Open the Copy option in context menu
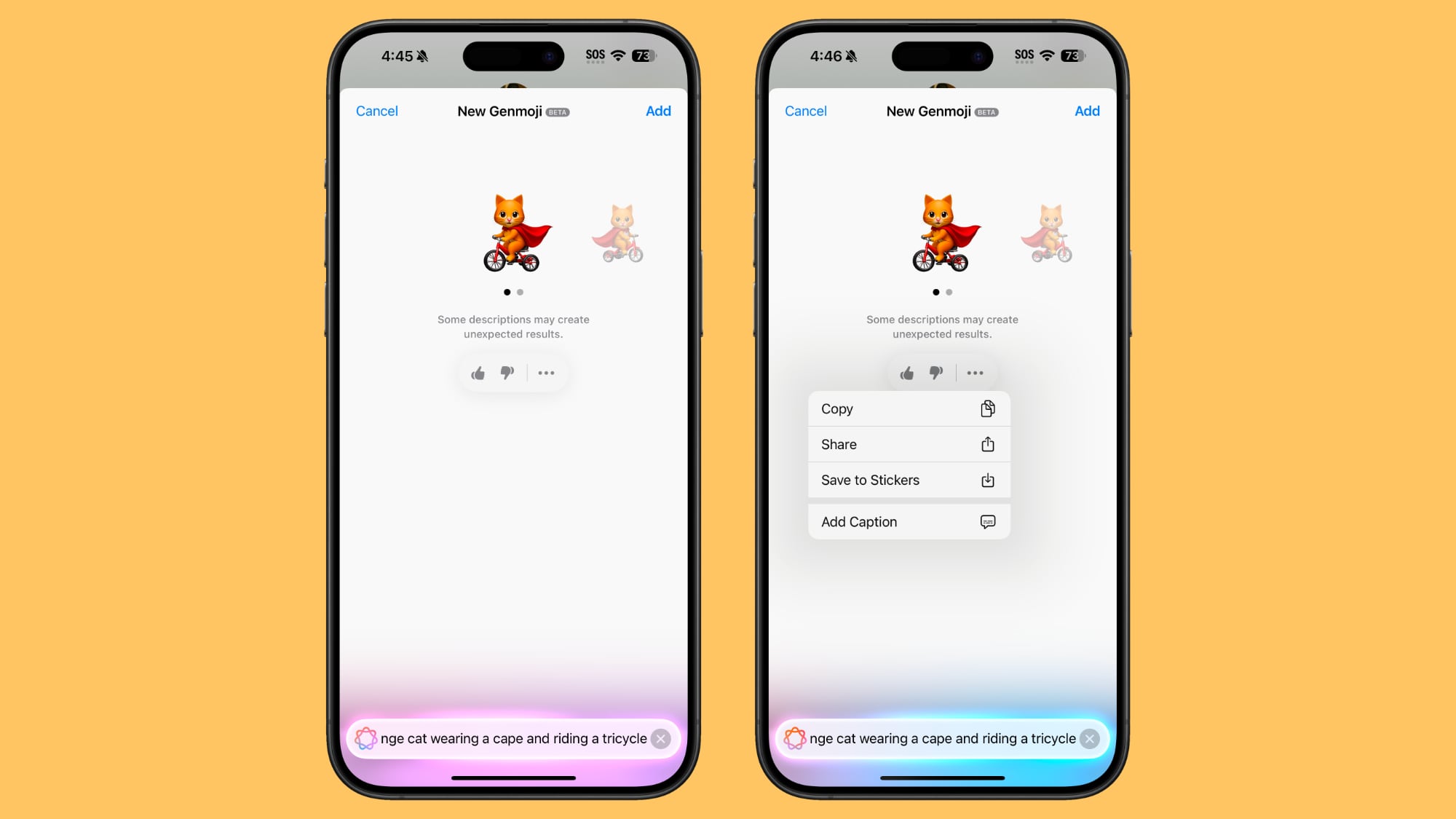 point(908,408)
